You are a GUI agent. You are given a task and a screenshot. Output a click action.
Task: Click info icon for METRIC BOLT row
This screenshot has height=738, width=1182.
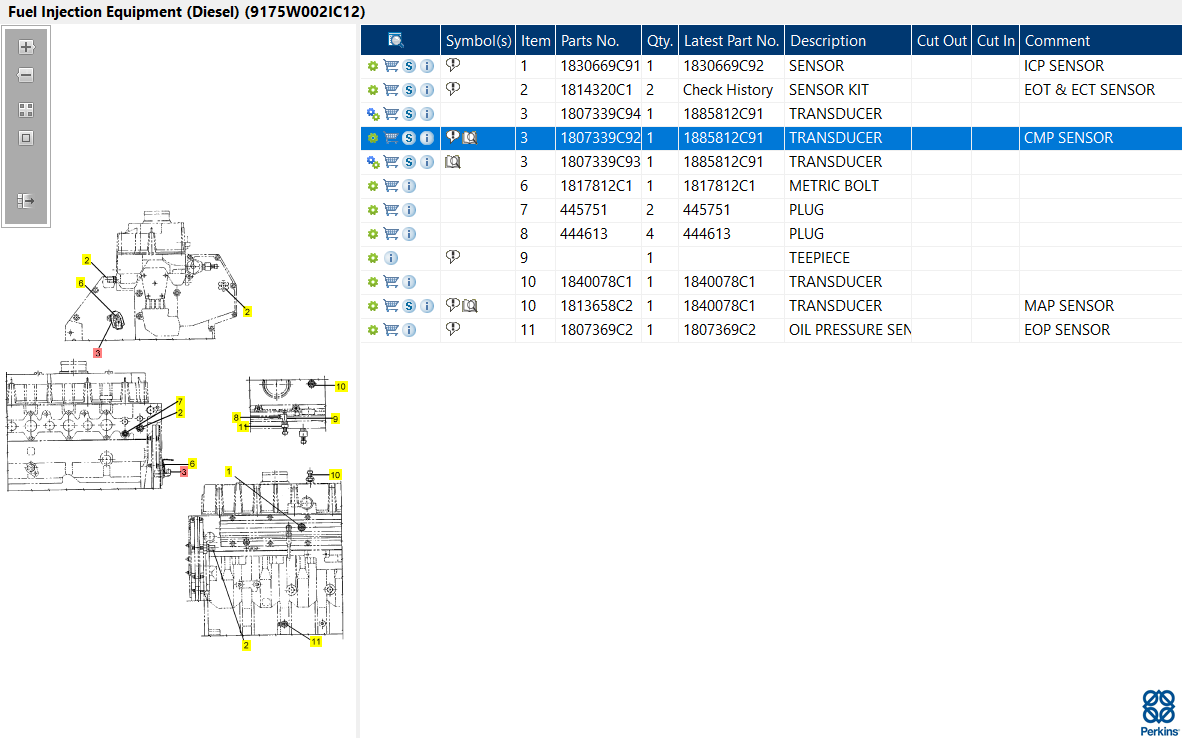coord(409,186)
